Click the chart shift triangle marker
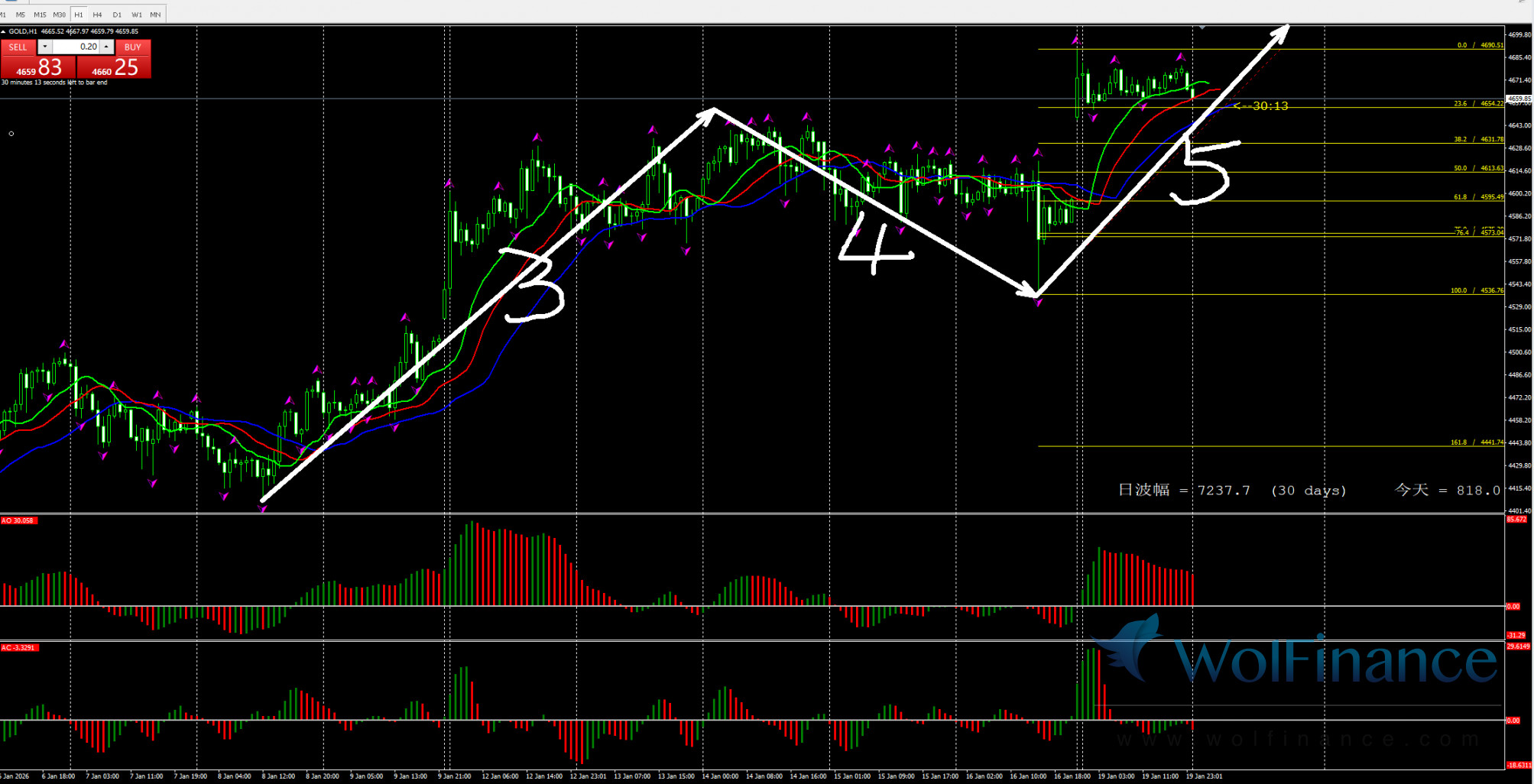The width and height of the screenshot is (1534, 784). coord(1202,28)
